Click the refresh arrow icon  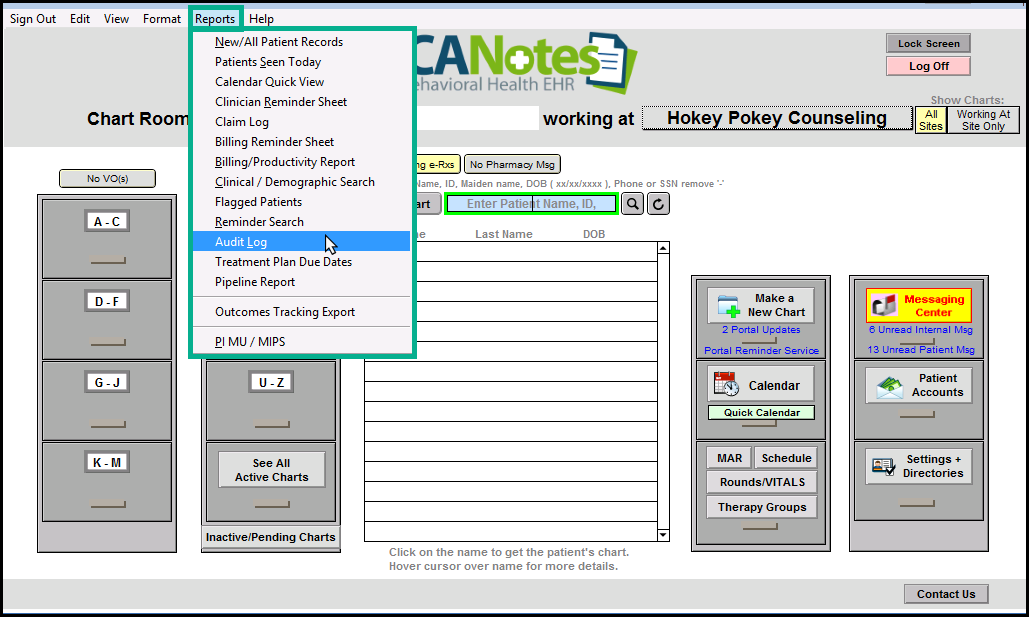[658, 204]
